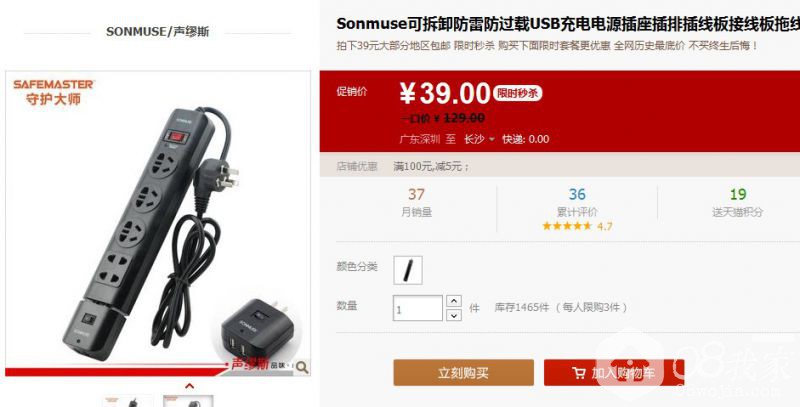This screenshot has width=800, height=407.
Task: Click the magnifier zoom icon on product image
Action: click(x=302, y=367)
